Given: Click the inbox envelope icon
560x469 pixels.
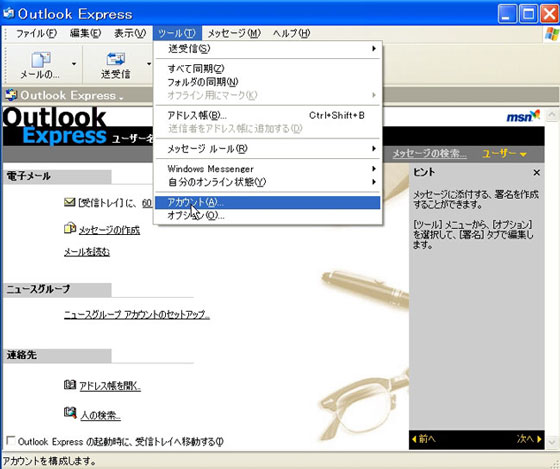Looking at the screenshot, I should (x=70, y=203).
